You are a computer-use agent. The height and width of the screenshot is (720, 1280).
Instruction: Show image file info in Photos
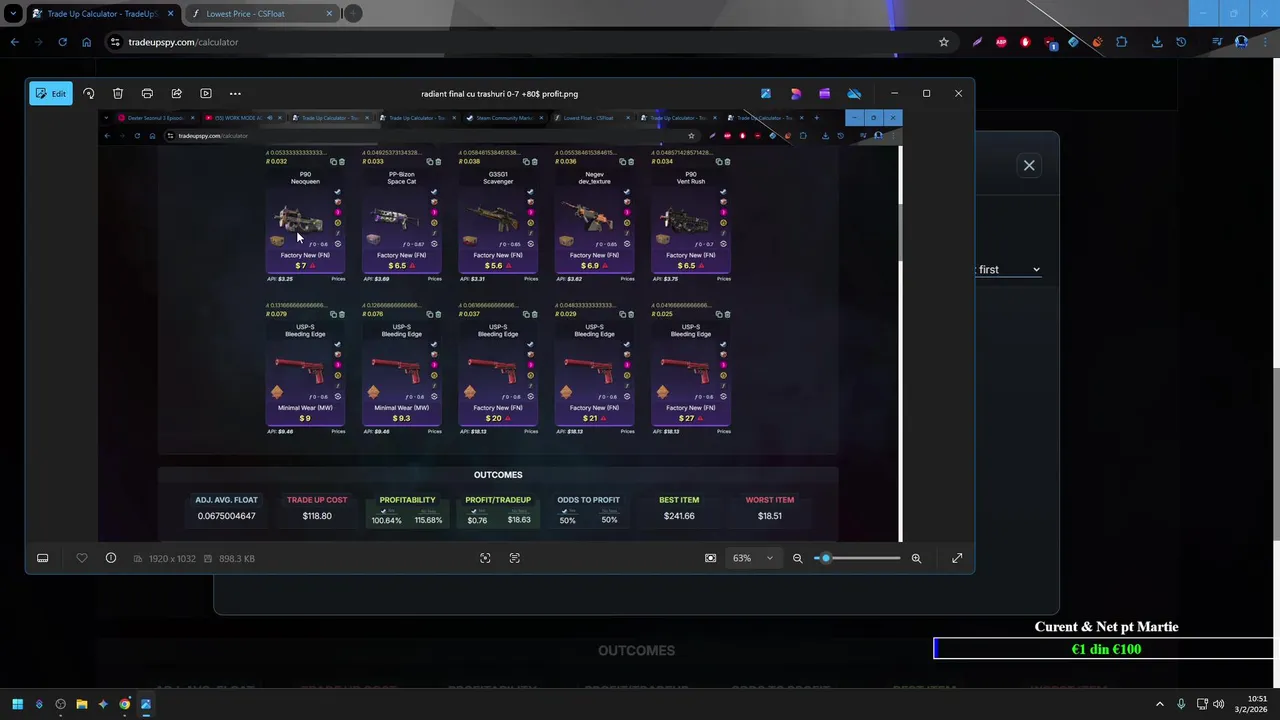pyautogui.click(x=111, y=558)
